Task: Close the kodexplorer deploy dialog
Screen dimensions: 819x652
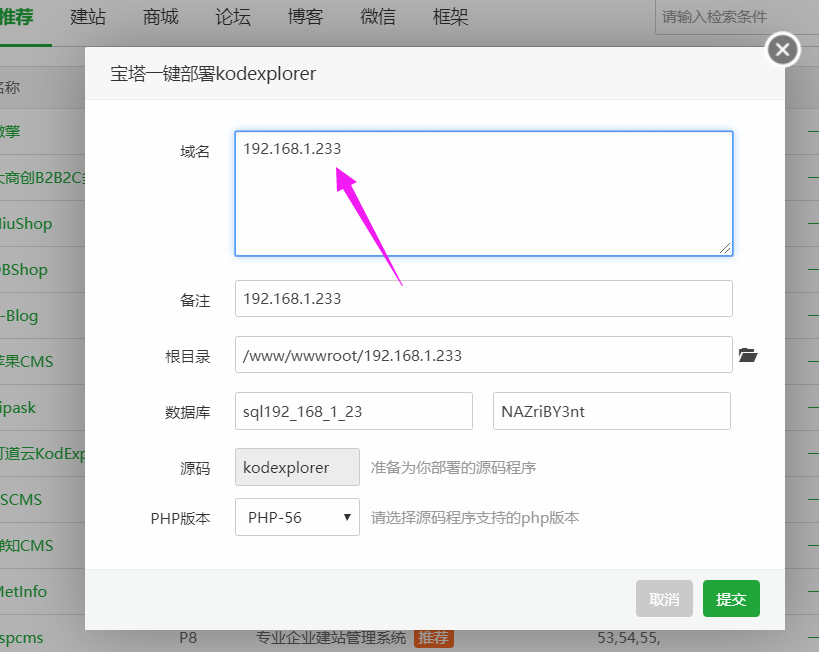Action: [782, 50]
